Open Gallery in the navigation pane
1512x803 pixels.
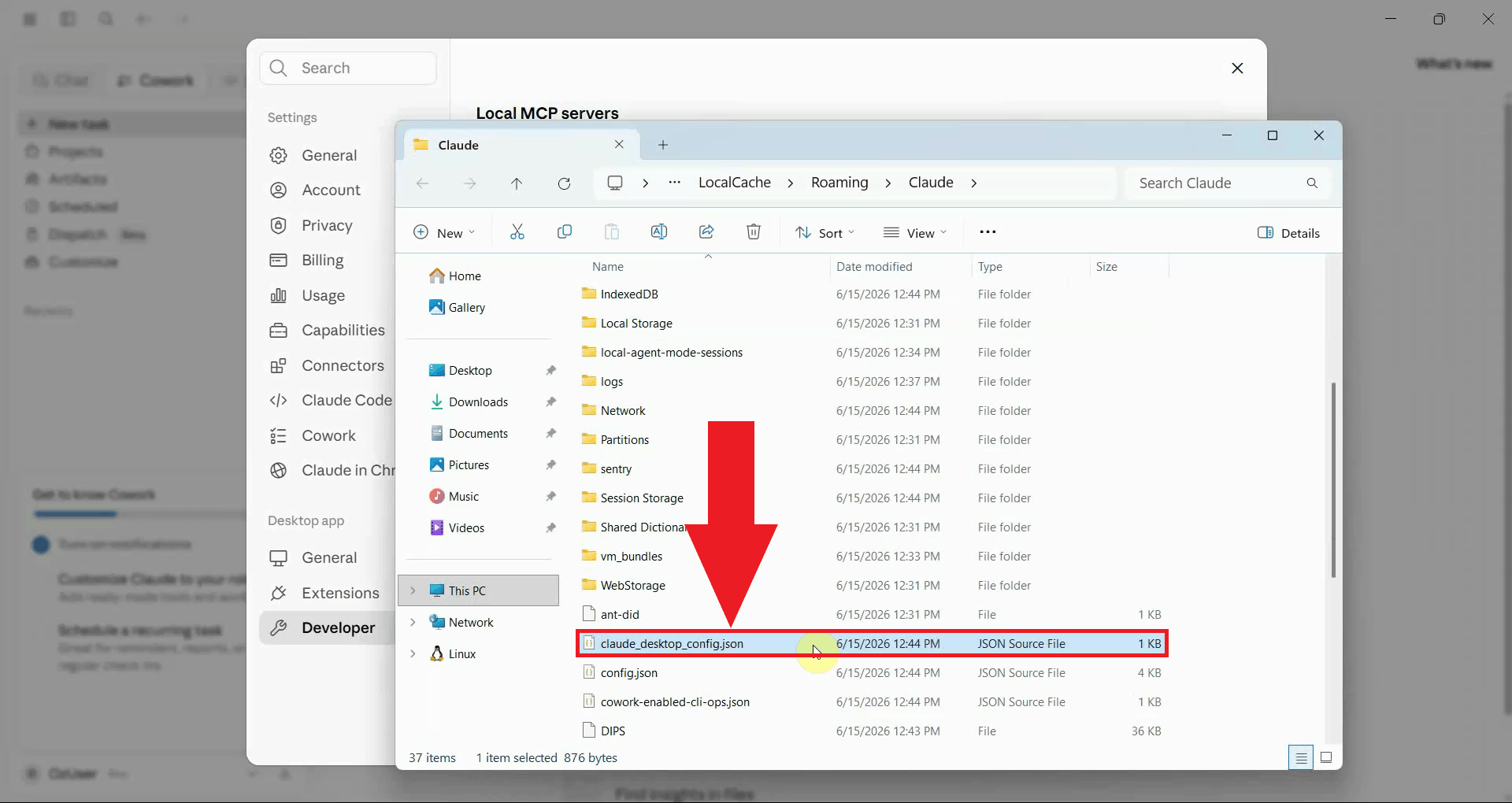pyautogui.click(x=457, y=308)
